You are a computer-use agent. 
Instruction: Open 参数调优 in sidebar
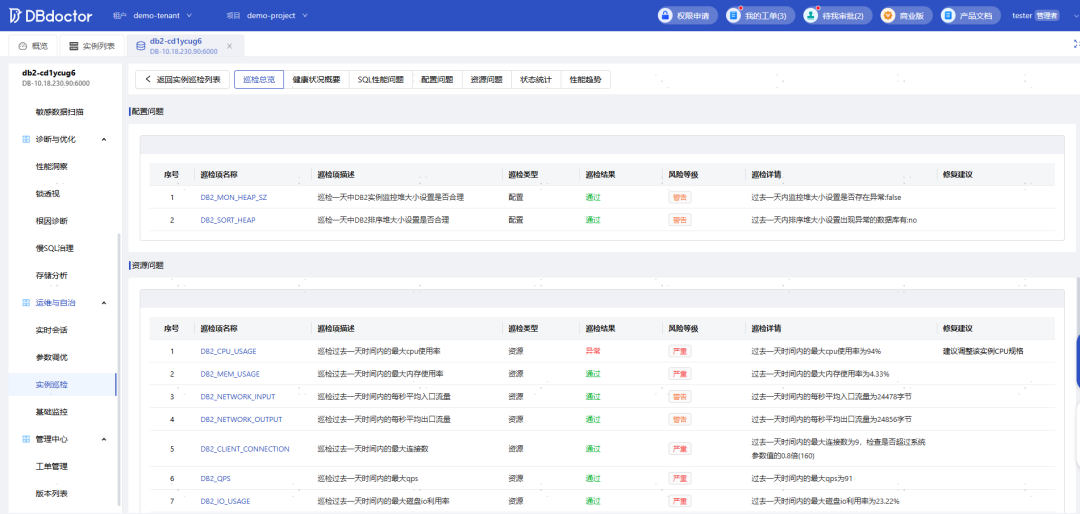point(52,357)
